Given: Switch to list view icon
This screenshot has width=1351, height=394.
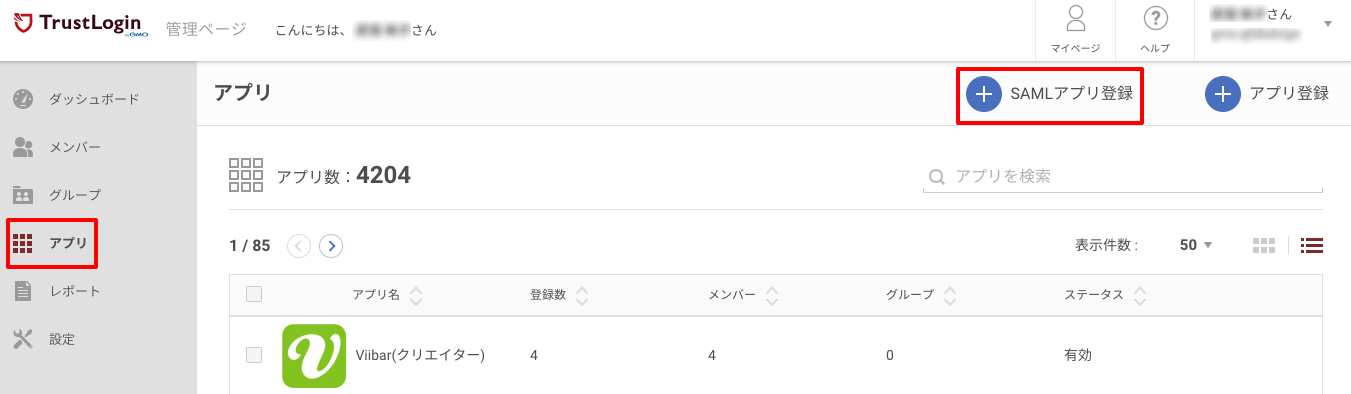Looking at the screenshot, I should coord(1312,245).
